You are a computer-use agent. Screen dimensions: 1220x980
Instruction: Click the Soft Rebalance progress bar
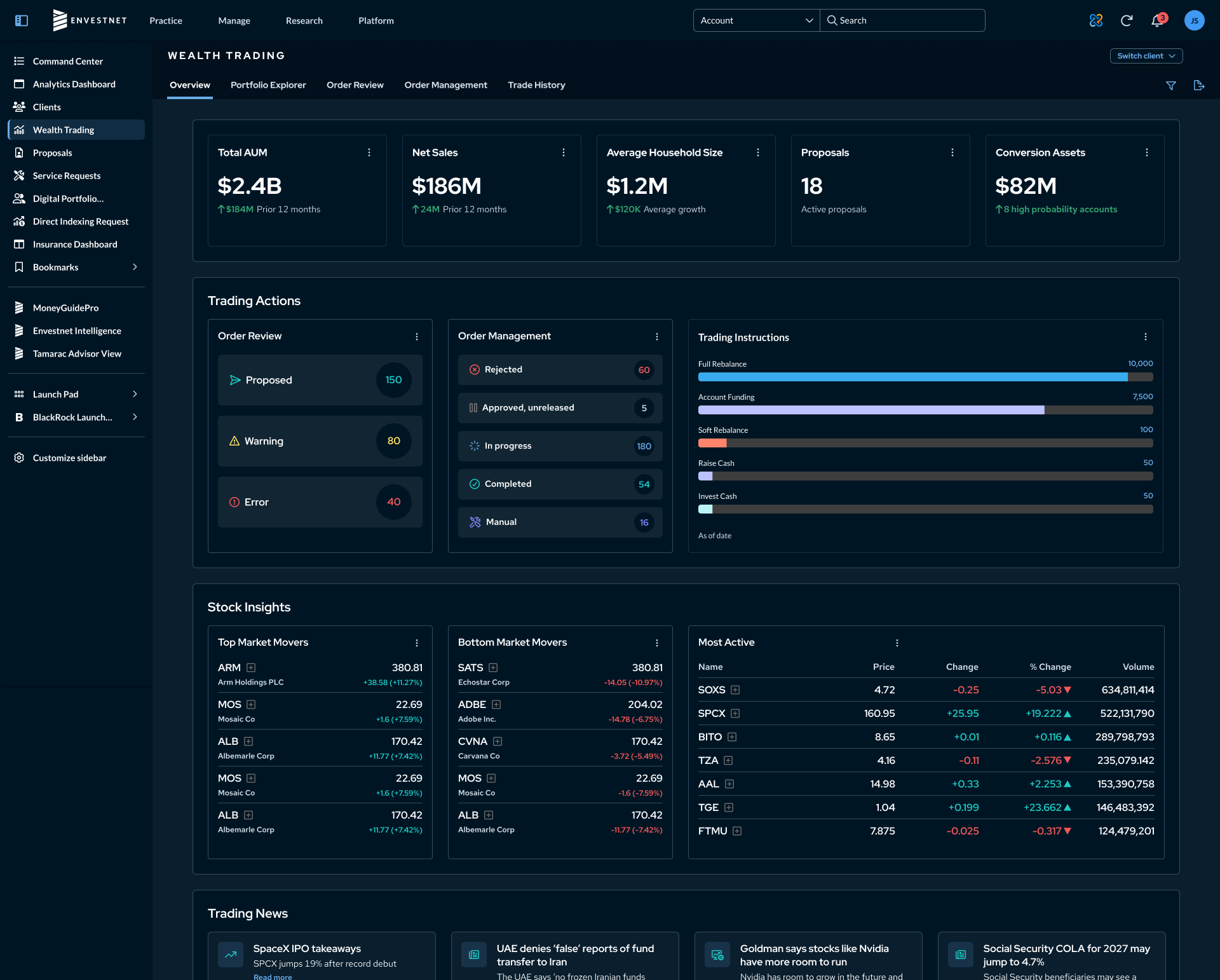point(926,443)
